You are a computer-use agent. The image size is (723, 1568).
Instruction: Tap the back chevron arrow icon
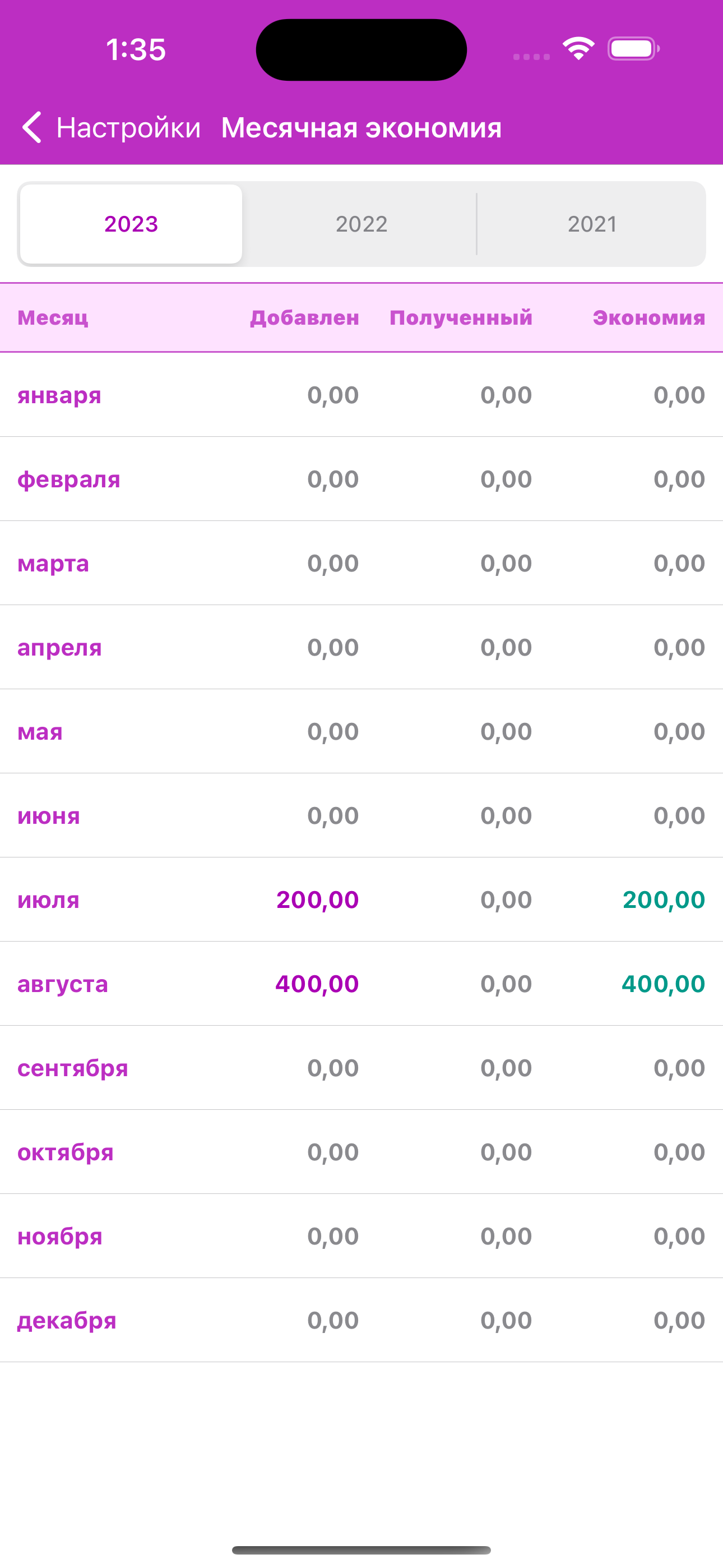point(31,128)
